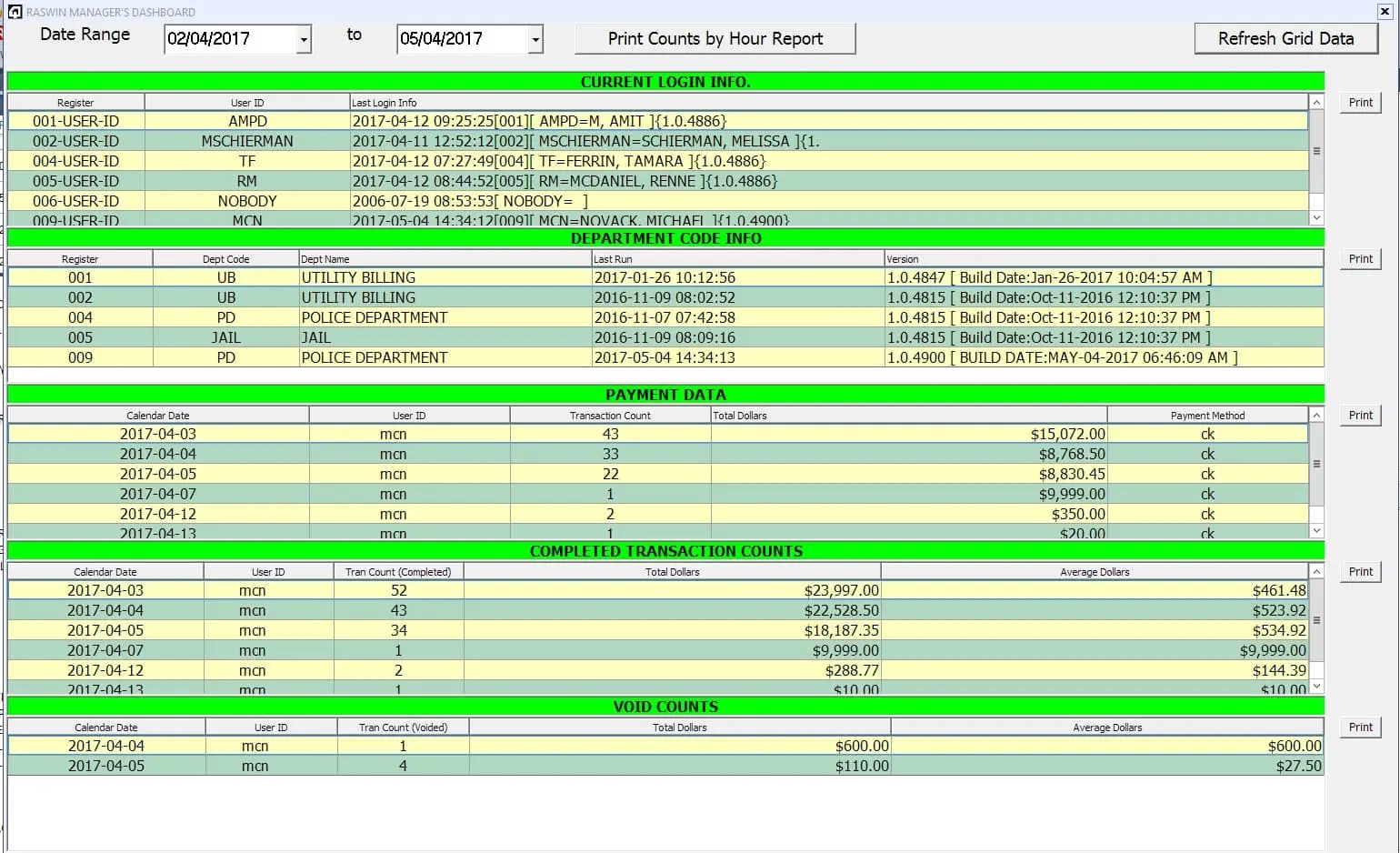Click Payment Method column header
This screenshot has height=853, width=1400.
click(x=1207, y=416)
